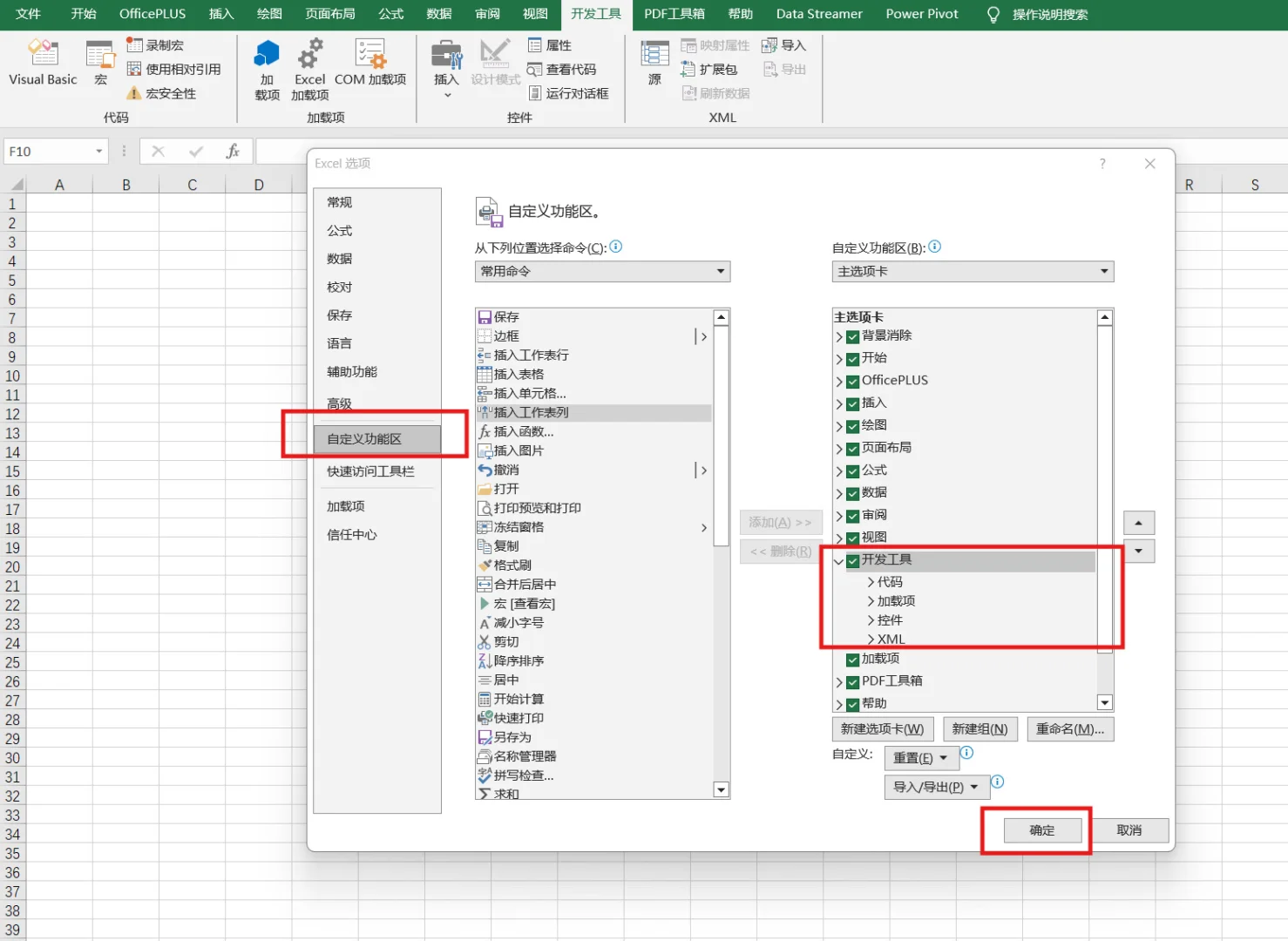Click the fx insert function icon
The width and height of the screenshot is (1288, 941).
[233, 152]
